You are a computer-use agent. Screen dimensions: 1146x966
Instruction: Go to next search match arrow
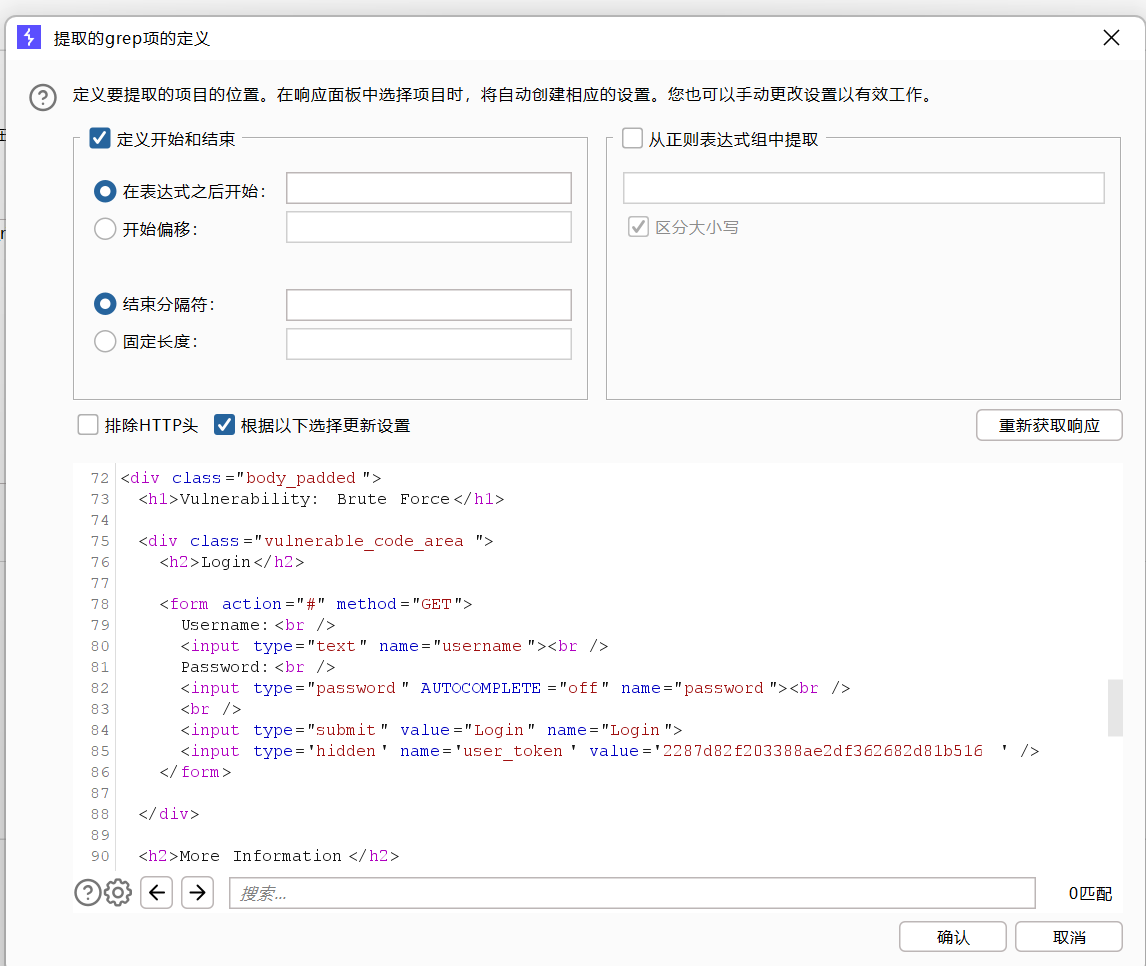point(198,892)
